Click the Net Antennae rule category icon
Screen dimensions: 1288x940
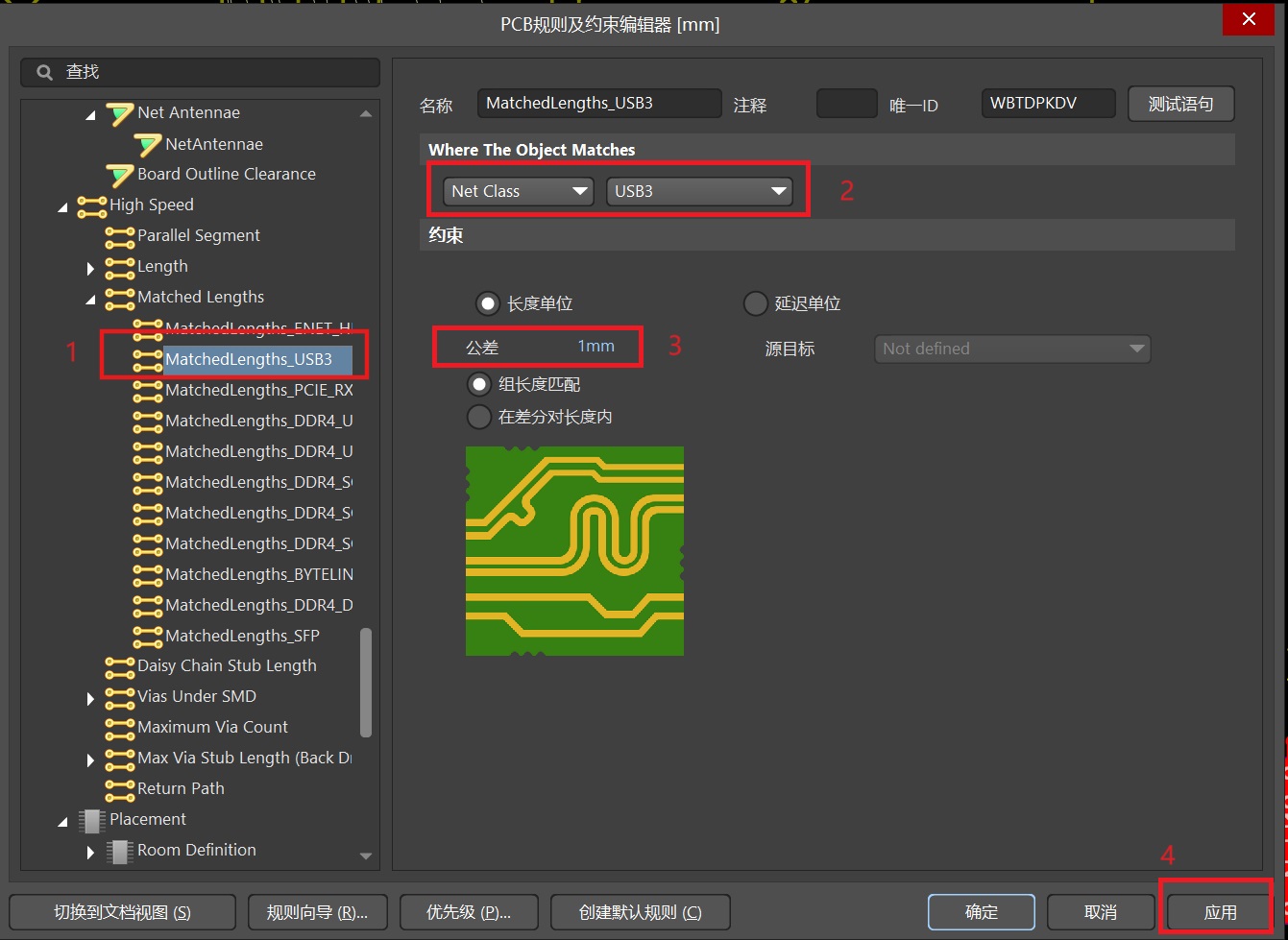pyautogui.click(x=120, y=113)
